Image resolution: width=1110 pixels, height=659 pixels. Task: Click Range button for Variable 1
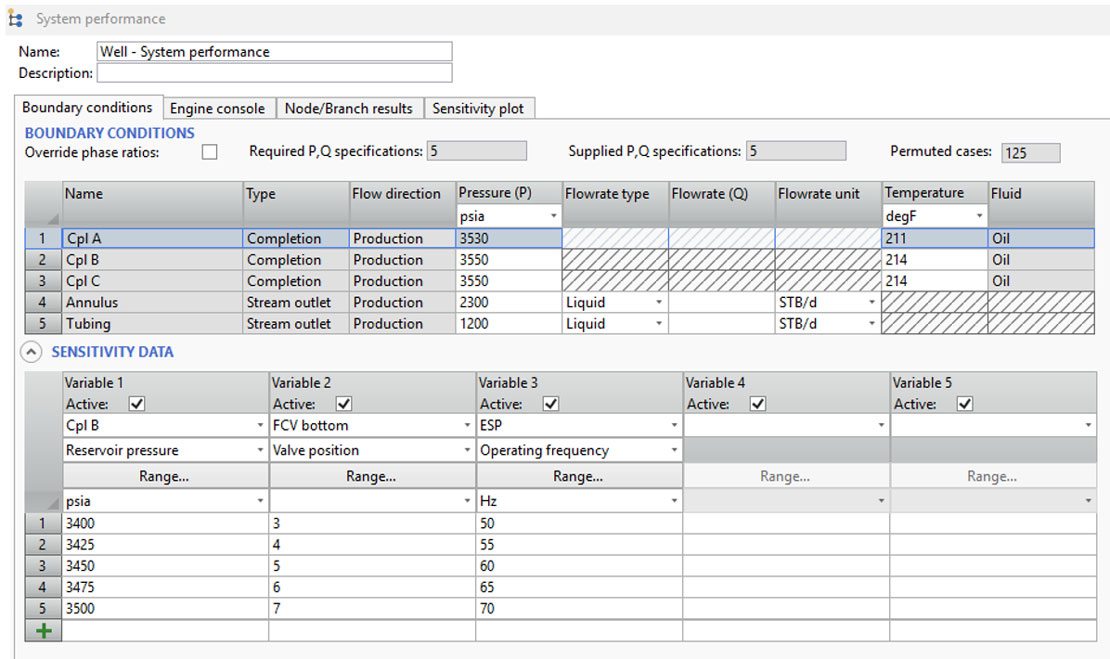[x=165, y=477]
